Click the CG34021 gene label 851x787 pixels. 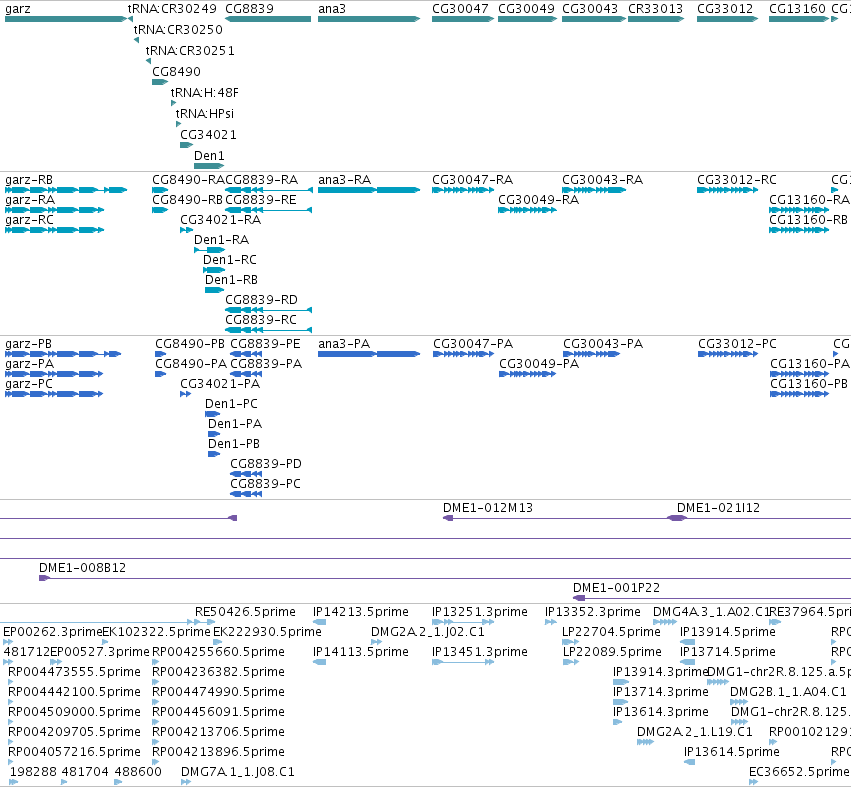tap(208, 135)
